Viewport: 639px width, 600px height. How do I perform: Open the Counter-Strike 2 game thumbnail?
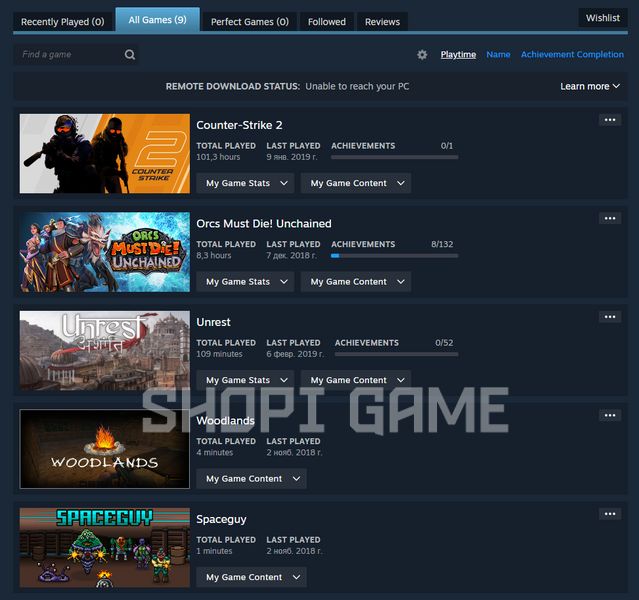pyautogui.click(x=105, y=154)
